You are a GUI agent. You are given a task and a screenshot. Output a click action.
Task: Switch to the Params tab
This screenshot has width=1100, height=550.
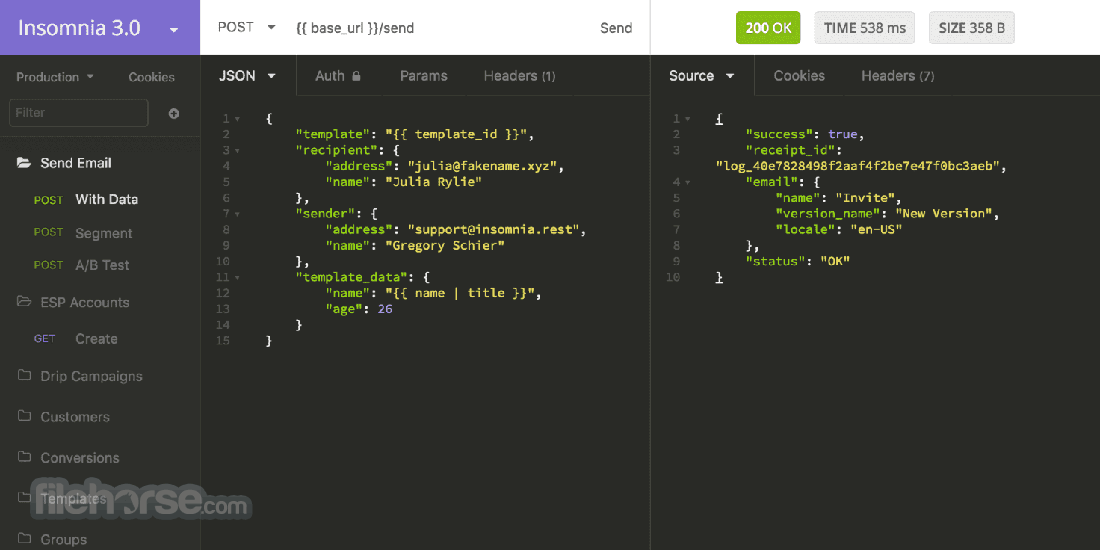(423, 76)
